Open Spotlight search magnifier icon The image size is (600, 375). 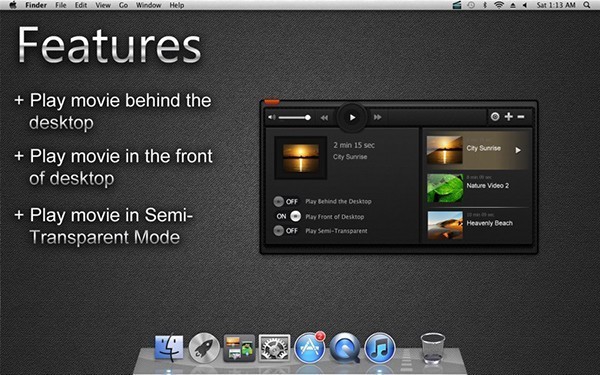(x=587, y=5)
